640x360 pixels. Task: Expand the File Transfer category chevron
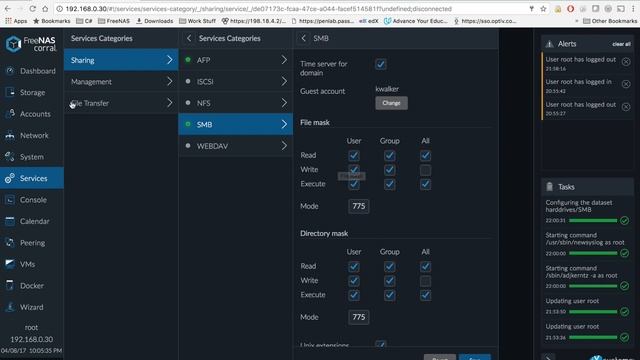[x=169, y=103]
